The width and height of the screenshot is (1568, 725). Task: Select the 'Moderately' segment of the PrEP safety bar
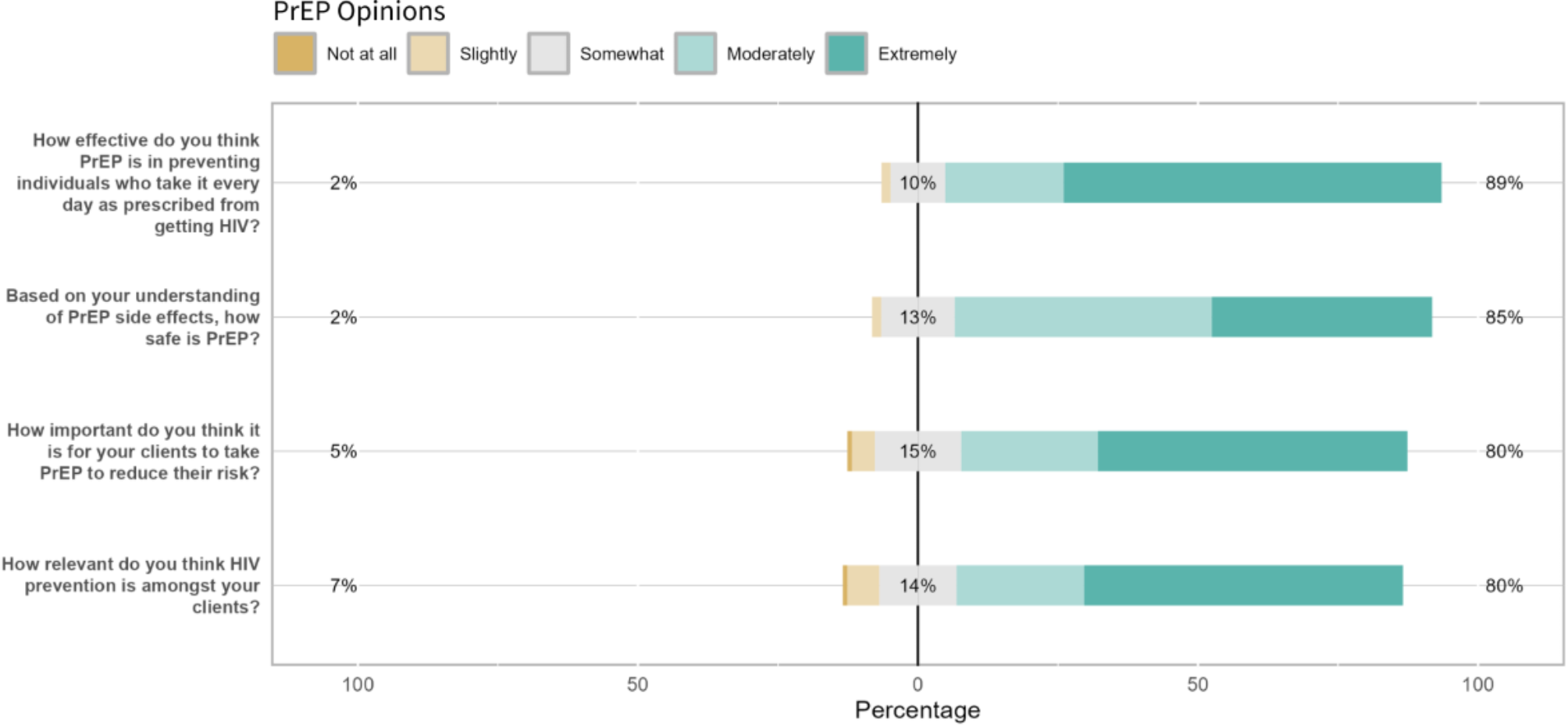1082,317
